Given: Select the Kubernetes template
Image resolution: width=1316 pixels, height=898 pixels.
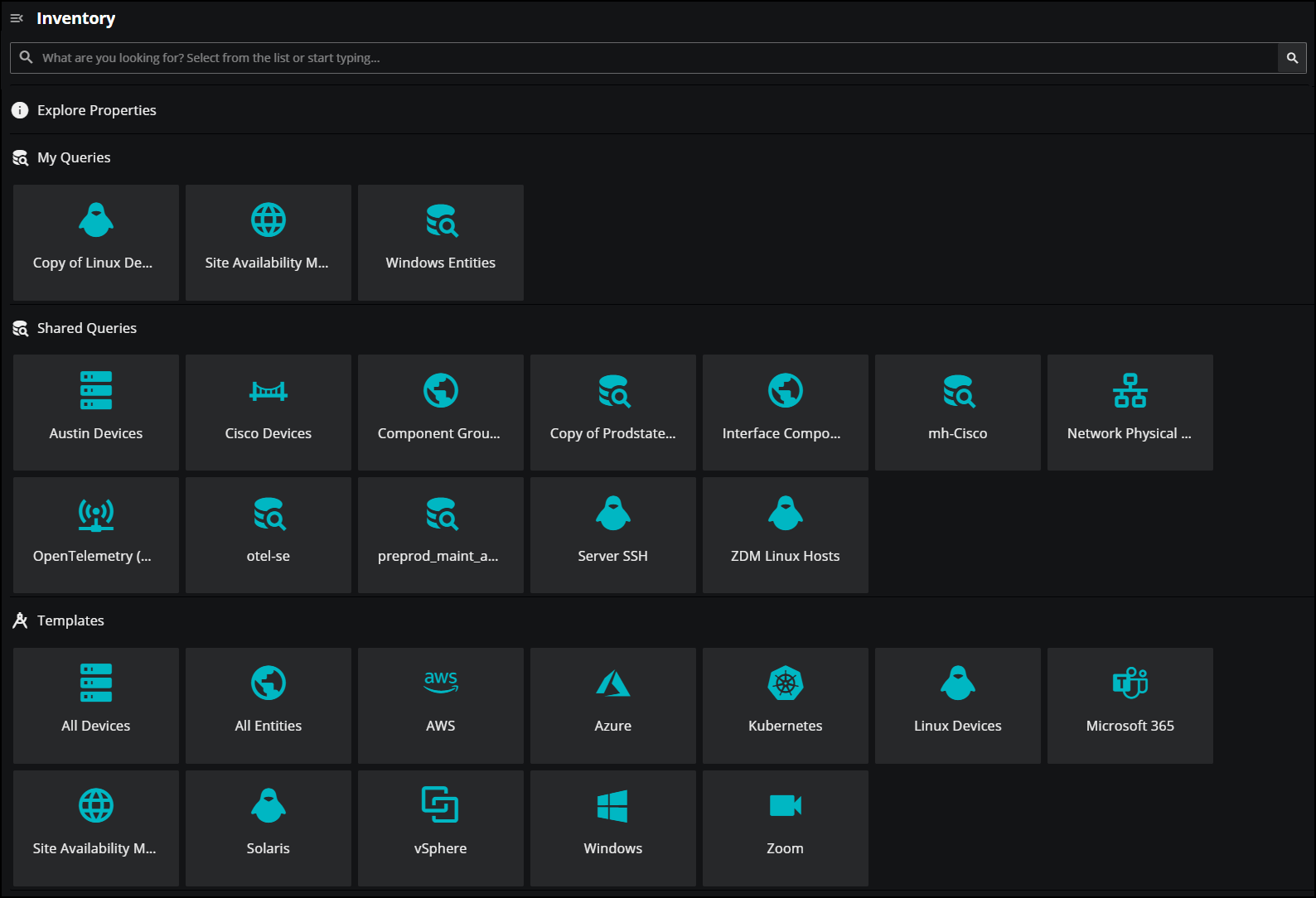Looking at the screenshot, I should pos(786,706).
